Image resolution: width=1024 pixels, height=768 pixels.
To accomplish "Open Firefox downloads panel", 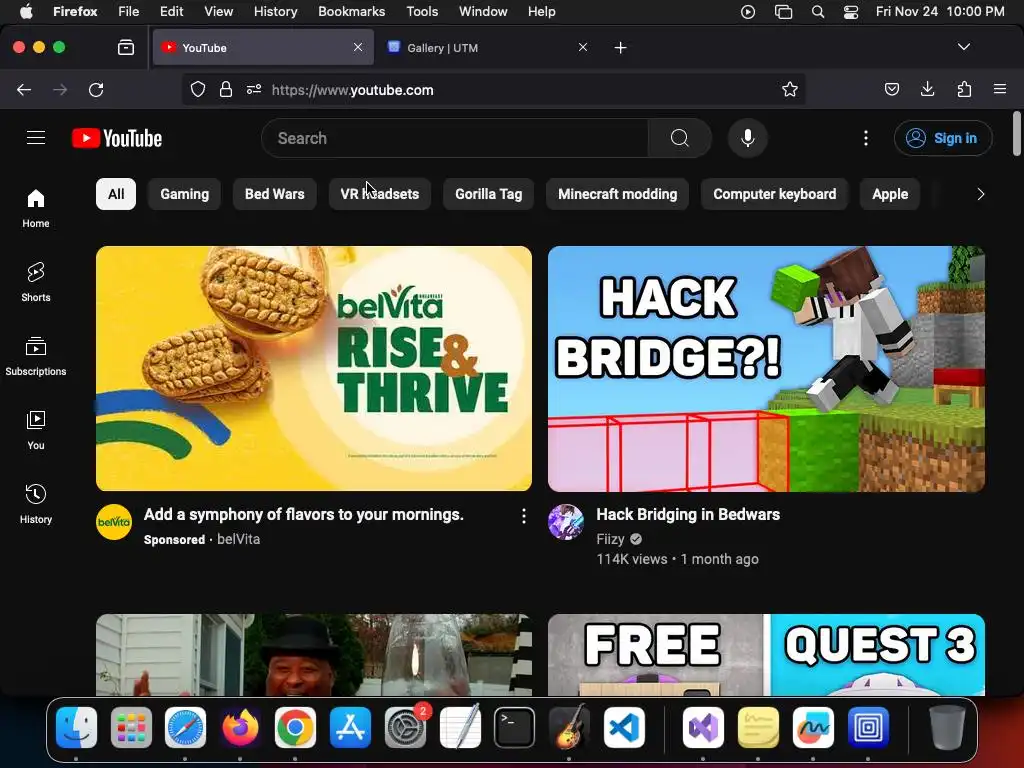I will 927,89.
